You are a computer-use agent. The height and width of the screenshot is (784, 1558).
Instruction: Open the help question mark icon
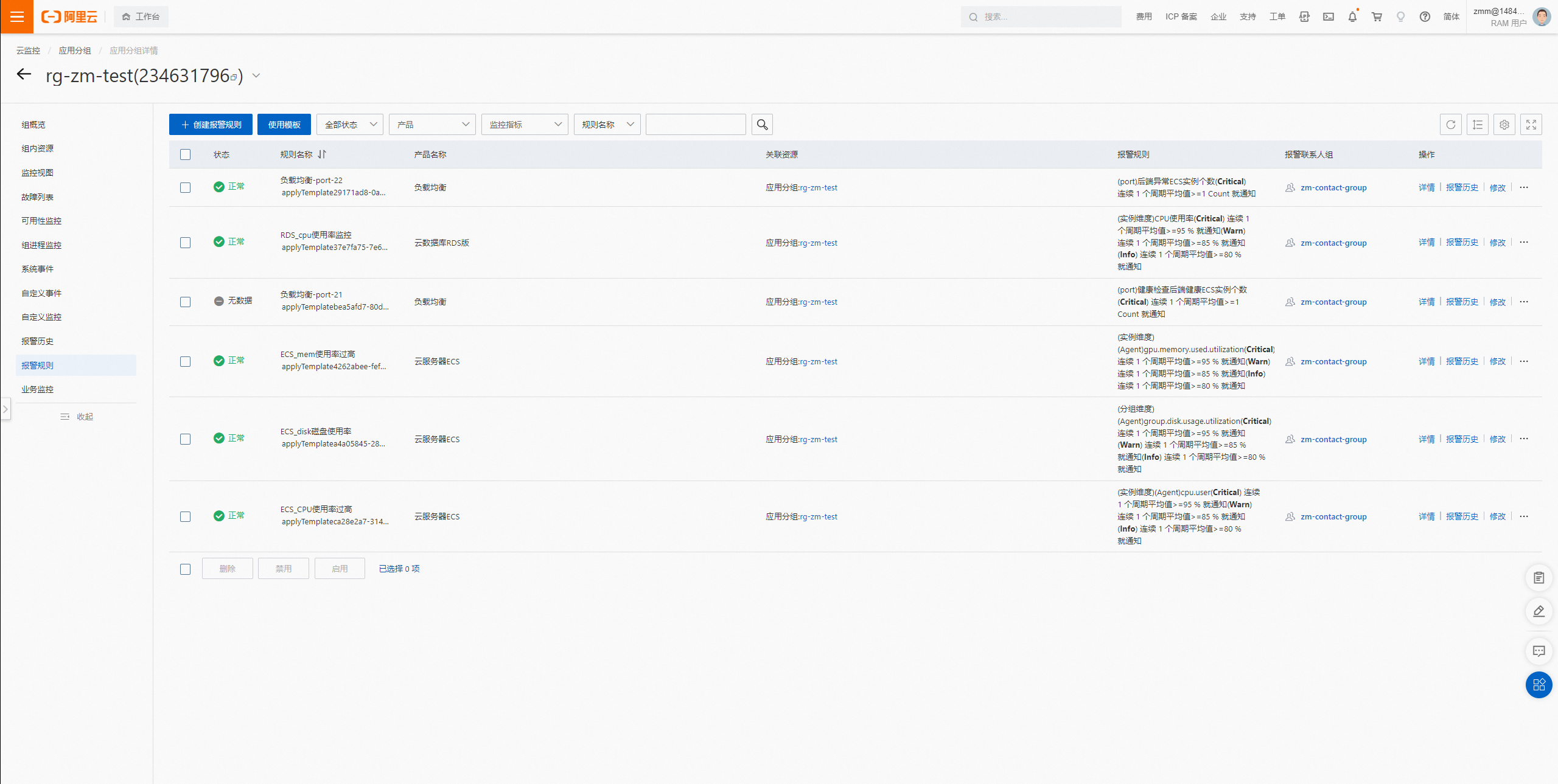pos(1425,17)
